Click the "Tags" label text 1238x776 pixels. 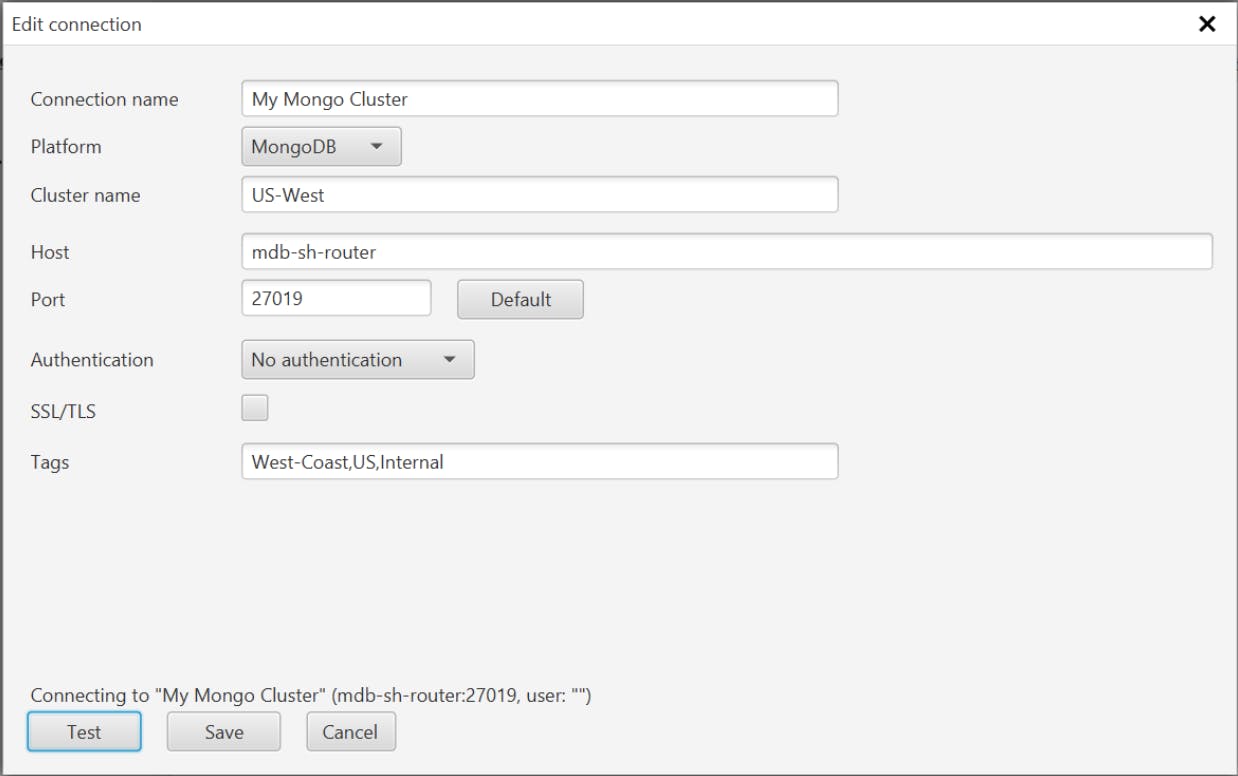(50, 462)
